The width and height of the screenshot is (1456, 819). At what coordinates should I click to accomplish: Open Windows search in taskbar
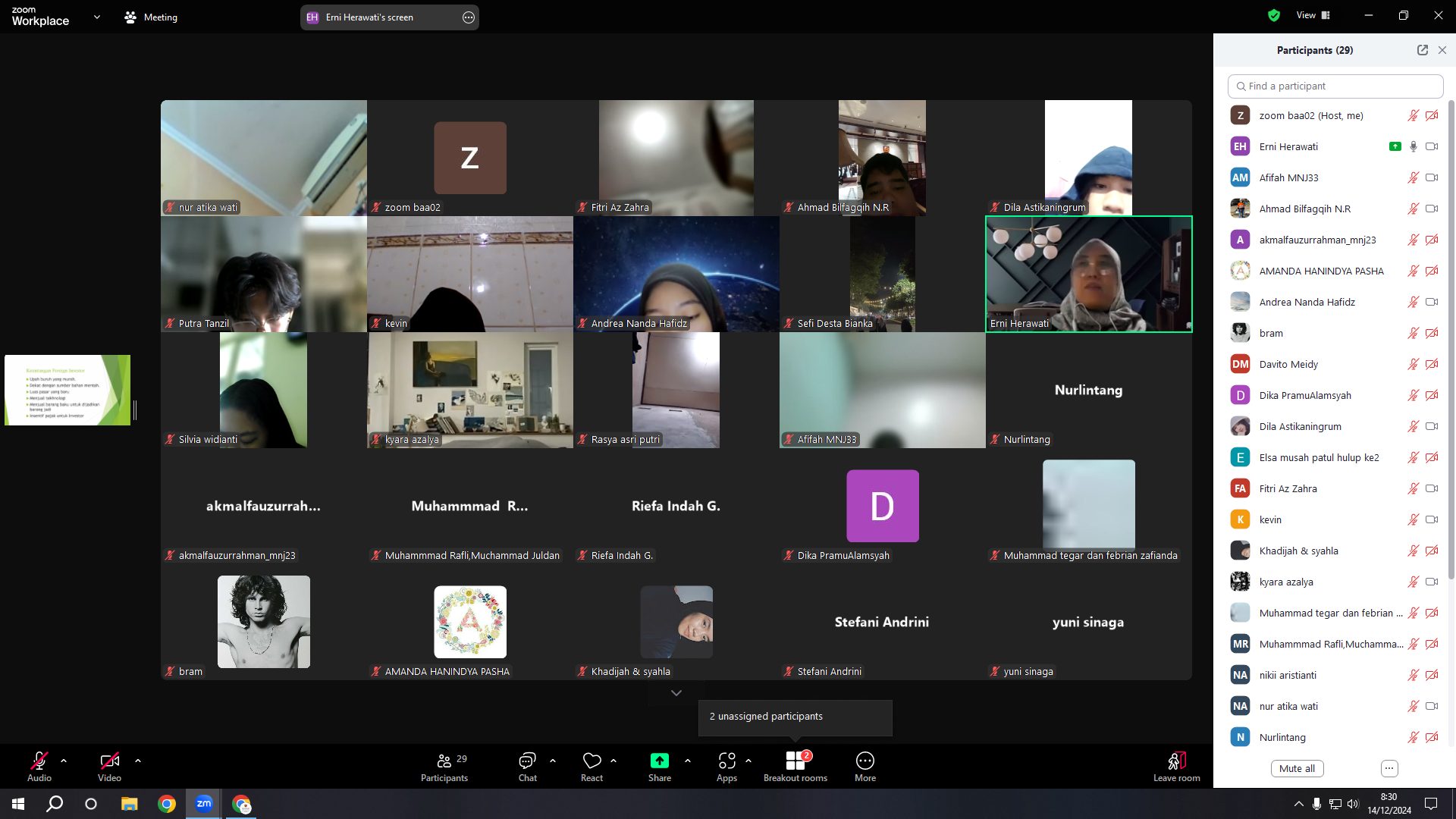coord(55,804)
